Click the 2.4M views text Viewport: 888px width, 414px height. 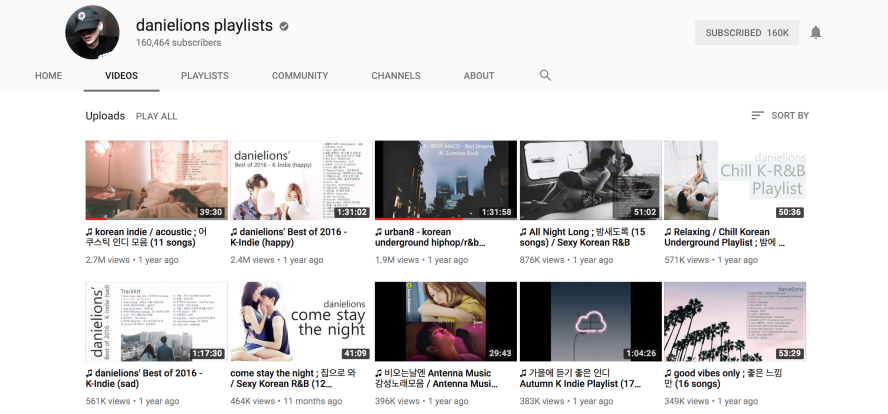tap(252, 260)
